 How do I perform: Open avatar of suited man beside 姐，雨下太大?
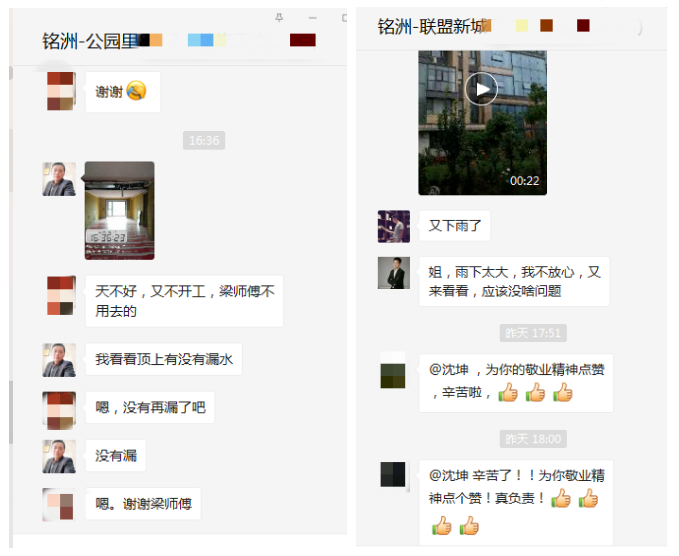coord(394,273)
